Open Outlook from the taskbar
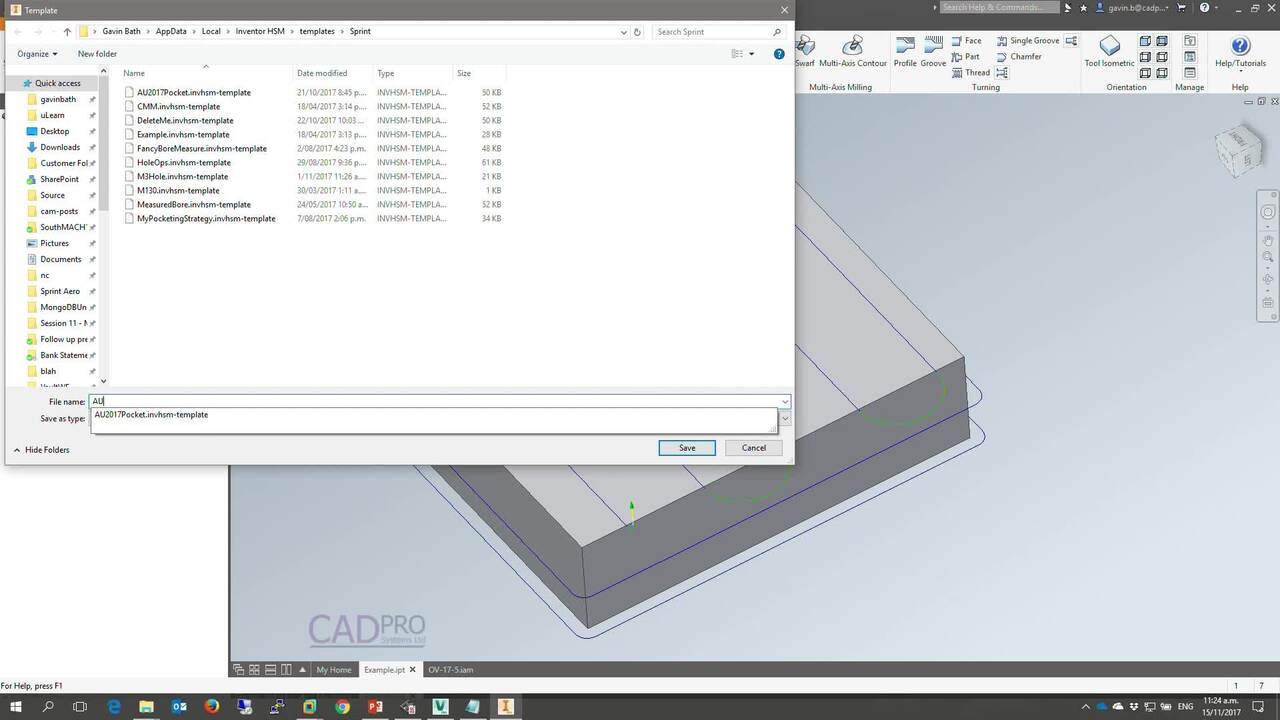1280x720 pixels. [x=179, y=706]
